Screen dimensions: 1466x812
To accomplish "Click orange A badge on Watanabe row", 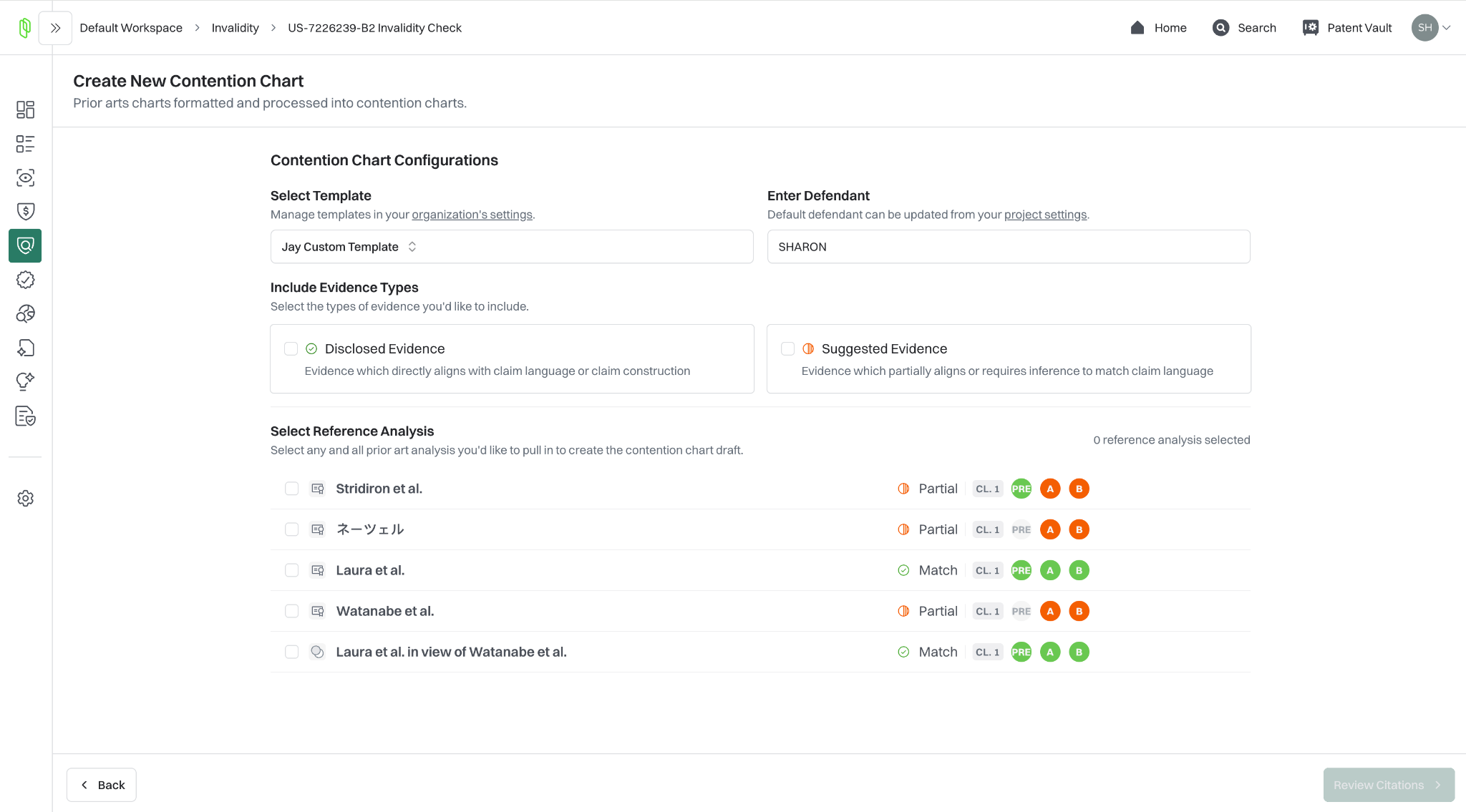I will 1050,611.
